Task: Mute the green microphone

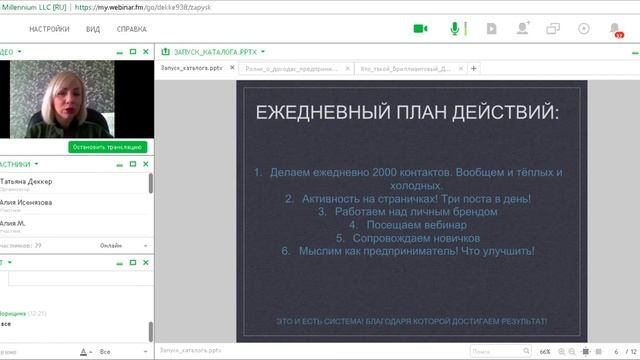Action: point(454,29)
